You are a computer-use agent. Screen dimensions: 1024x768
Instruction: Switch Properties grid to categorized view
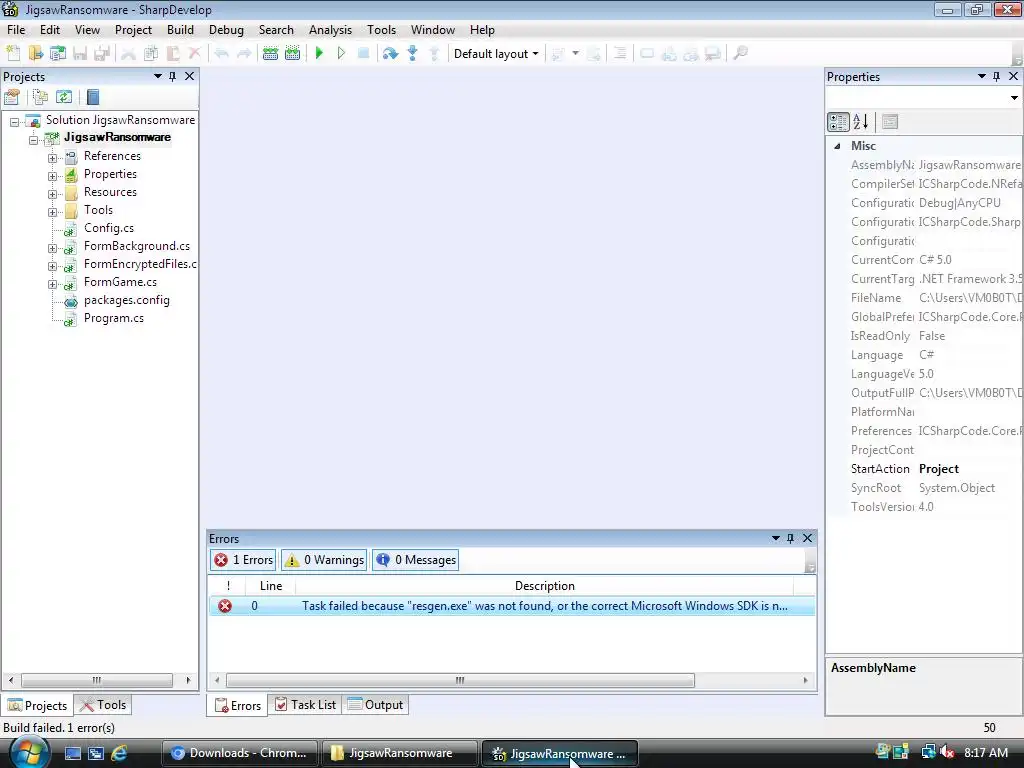[x=838, y=121]
